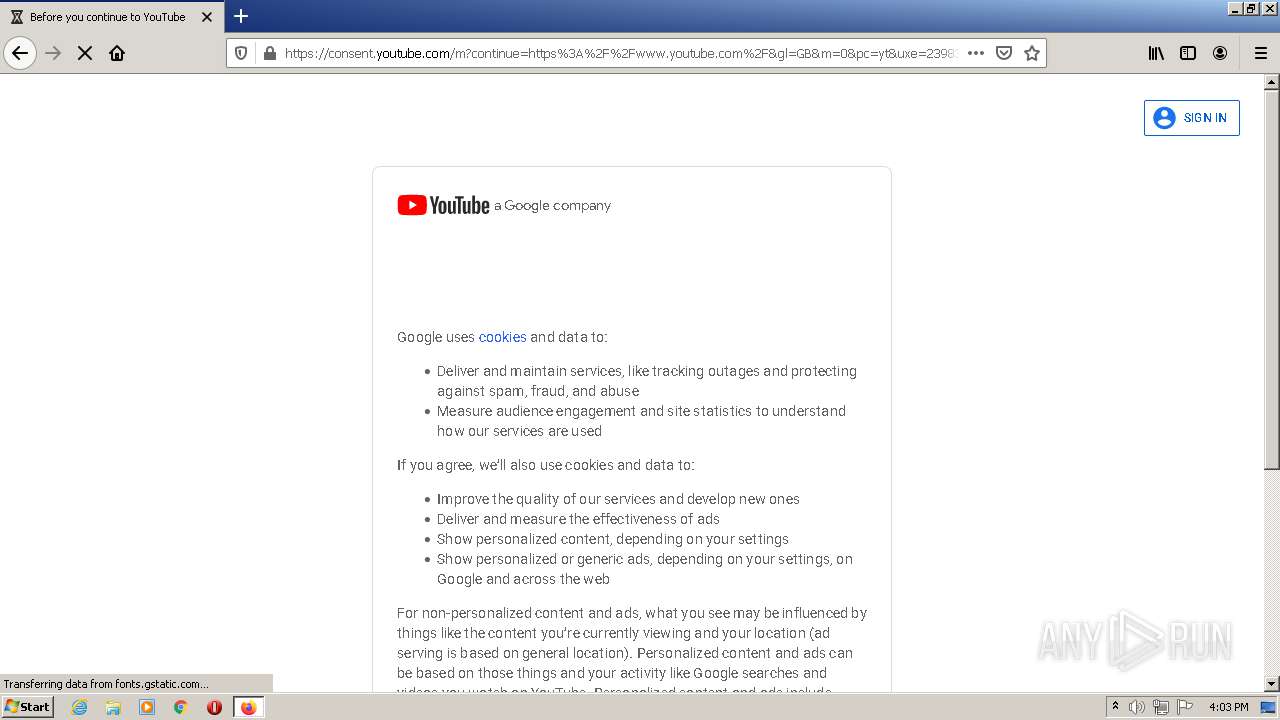The height and width of the screenshot is (720, 1280).
Task: Open tracking protection shield info
Action: pos(241,53)
